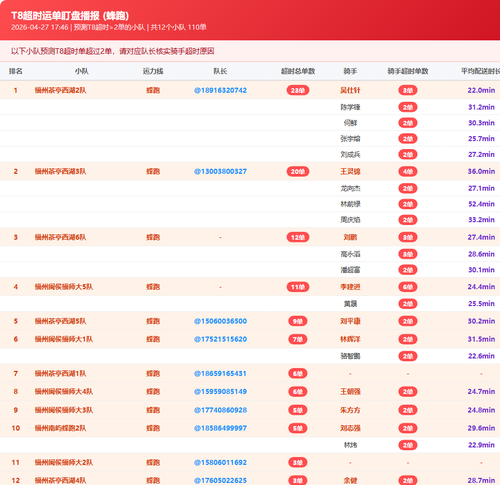Click the 31.5min average delivery time

point(481,339)
